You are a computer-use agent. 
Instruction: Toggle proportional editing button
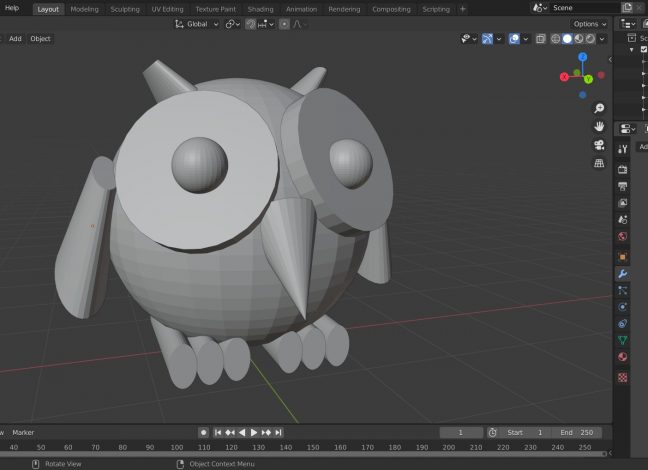(284, 24)
